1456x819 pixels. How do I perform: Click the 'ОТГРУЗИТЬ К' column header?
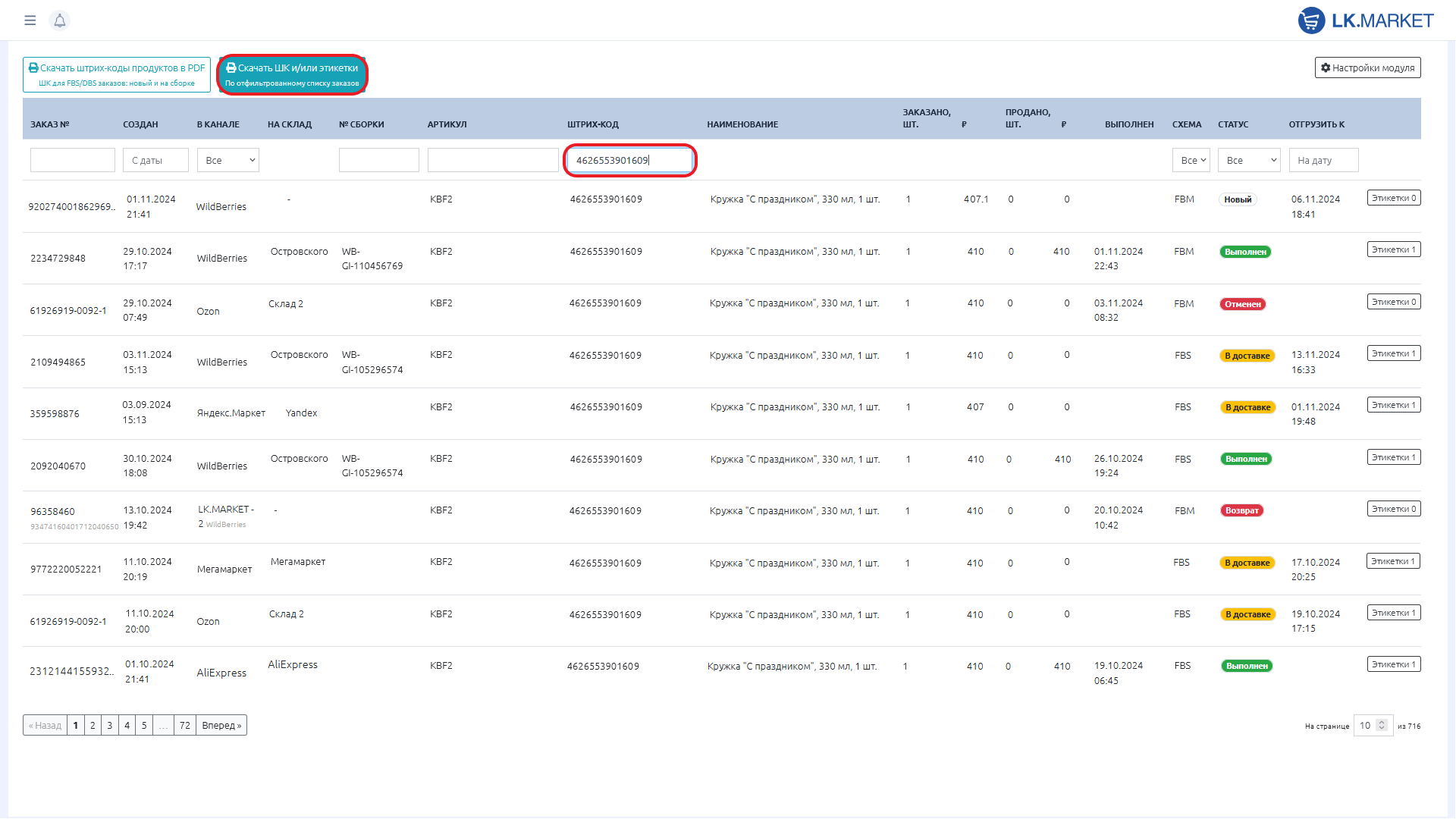point(1316,124)
